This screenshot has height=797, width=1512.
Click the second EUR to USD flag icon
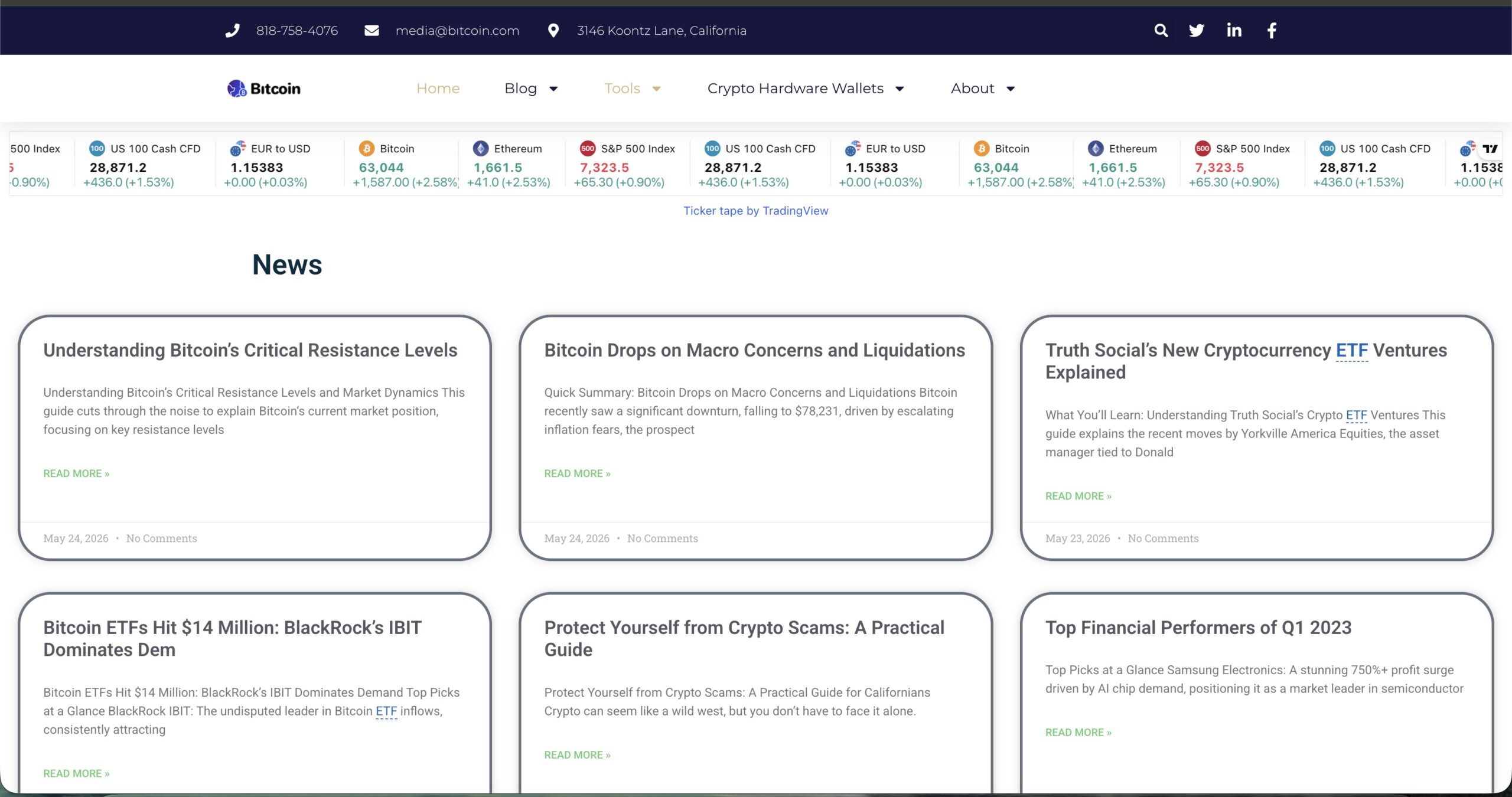coord(853,149)
